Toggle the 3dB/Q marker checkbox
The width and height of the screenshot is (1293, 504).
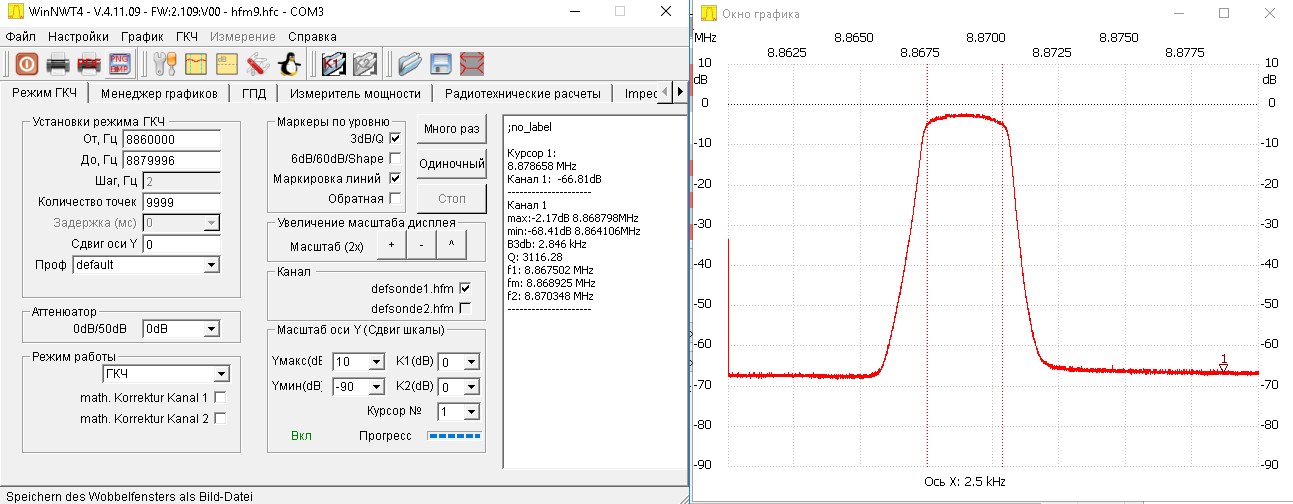pyautogui.click(x=395, y=138)
